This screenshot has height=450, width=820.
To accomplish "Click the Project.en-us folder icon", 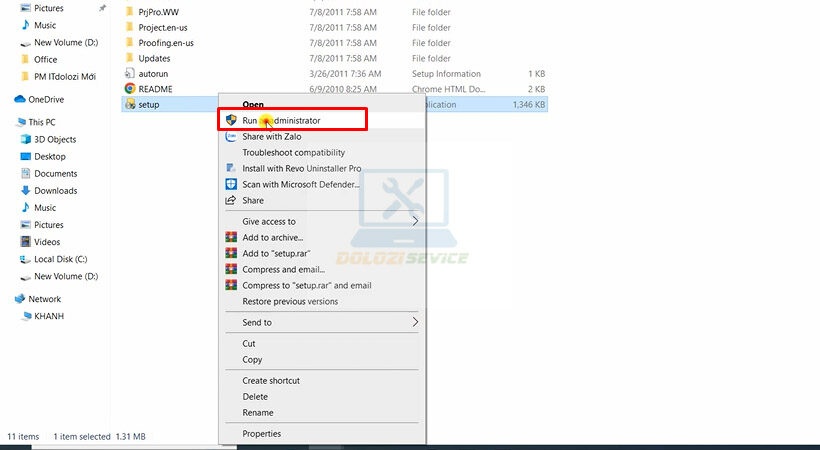I will 130,27.
